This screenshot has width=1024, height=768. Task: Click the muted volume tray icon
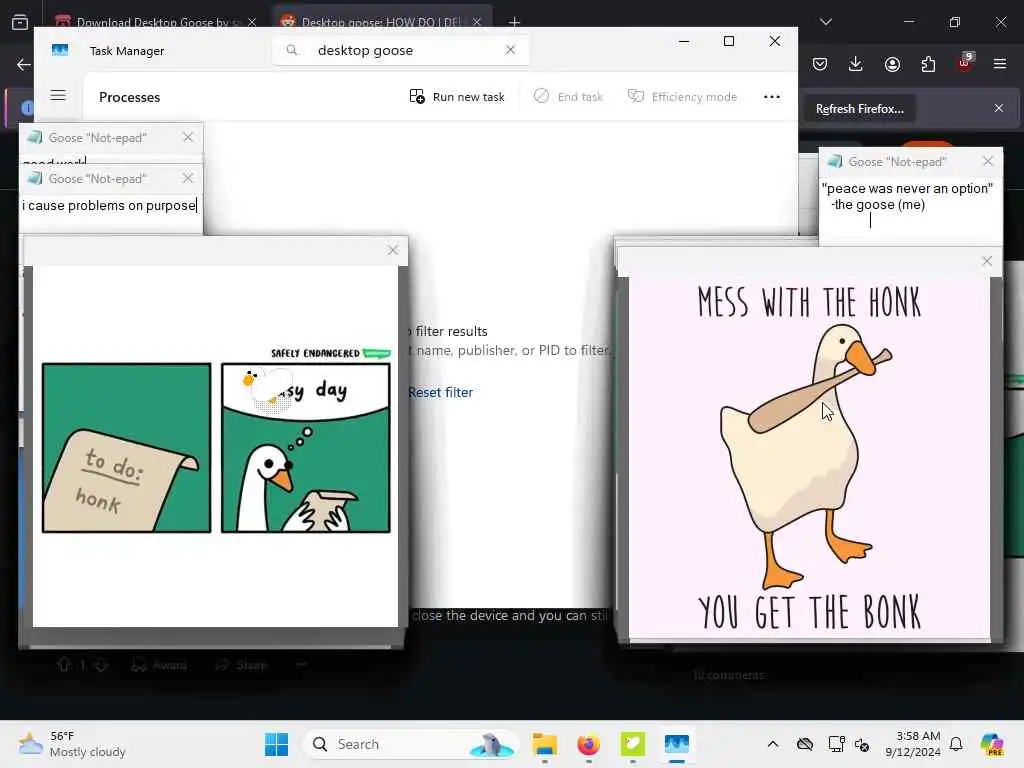click(x=862, y=744)
